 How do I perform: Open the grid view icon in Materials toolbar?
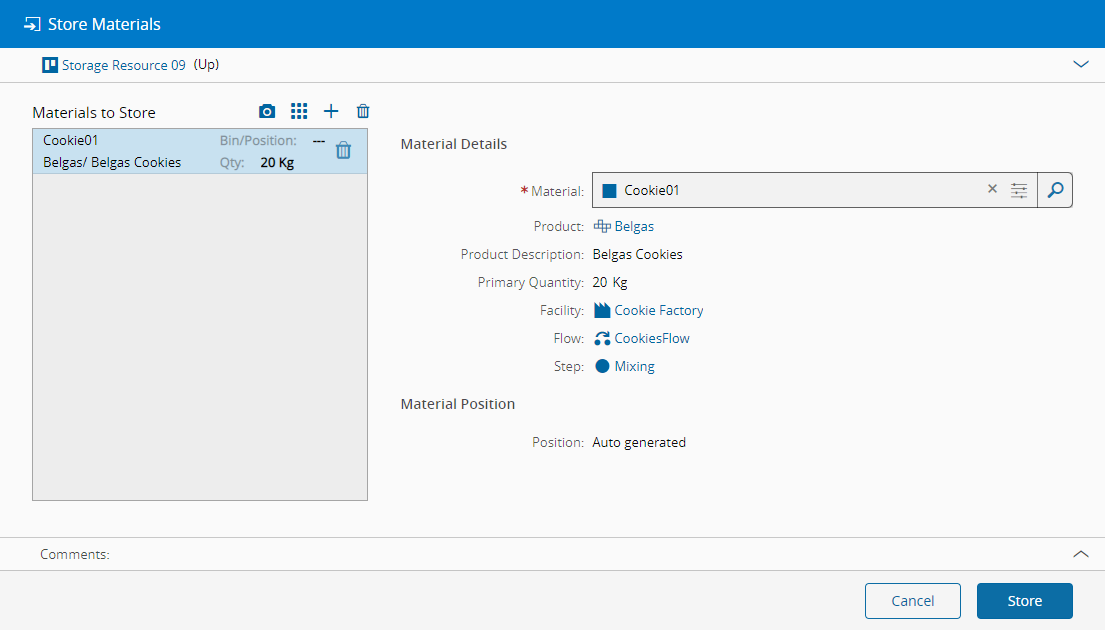tap(299, 111)
